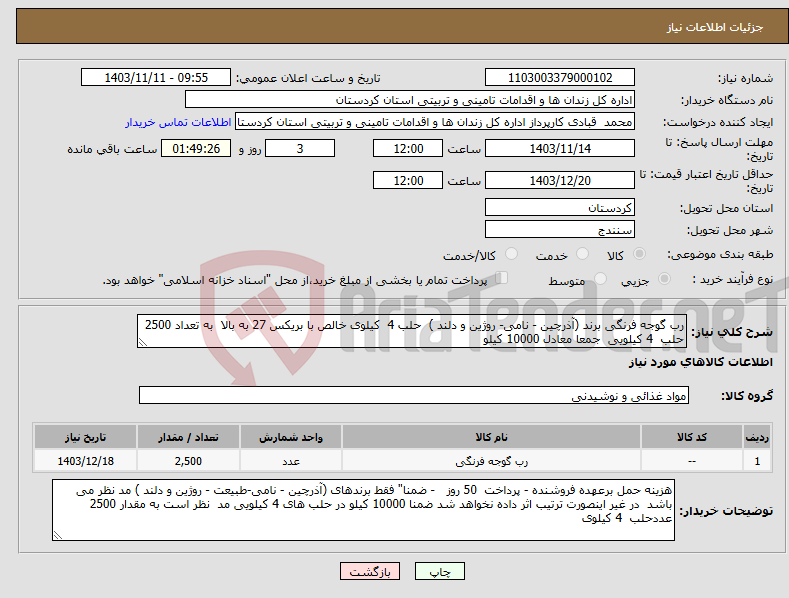Image resolution: width=789 pixels, height=598 pixels.
Task: Click the اطلاعات کالاهای مورد نیاز heading
Action: [x=700, y=362]
